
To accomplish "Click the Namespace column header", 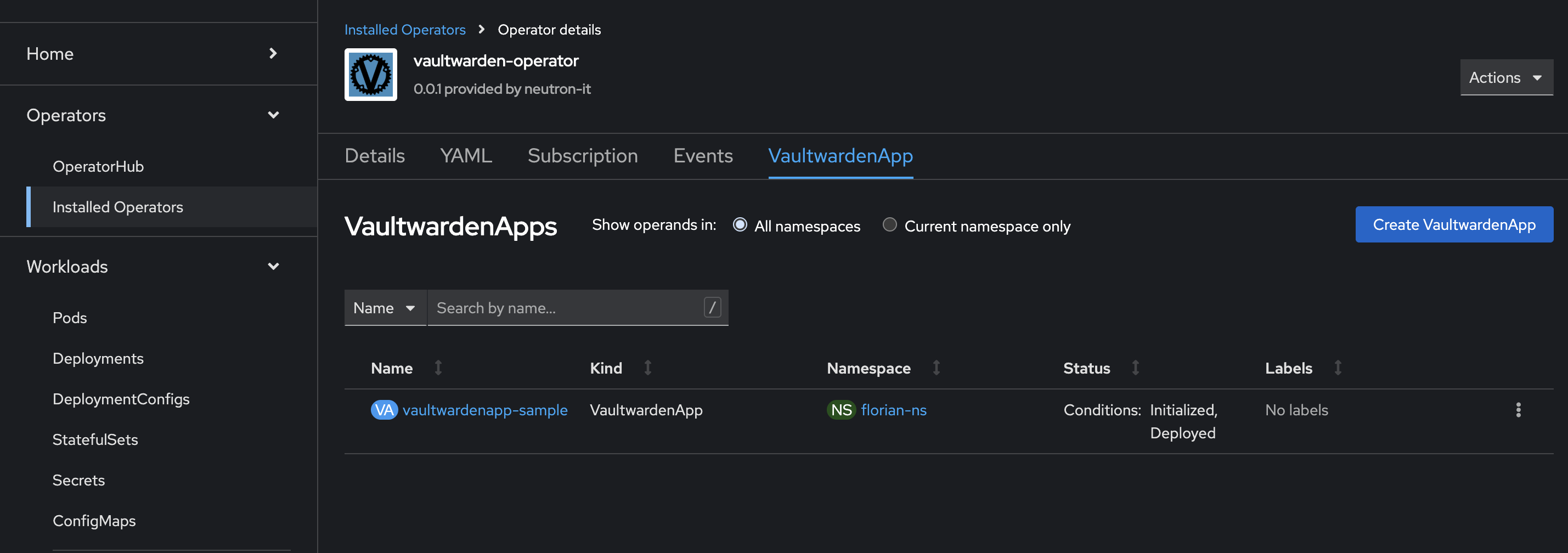I will (x=868, y=368).
